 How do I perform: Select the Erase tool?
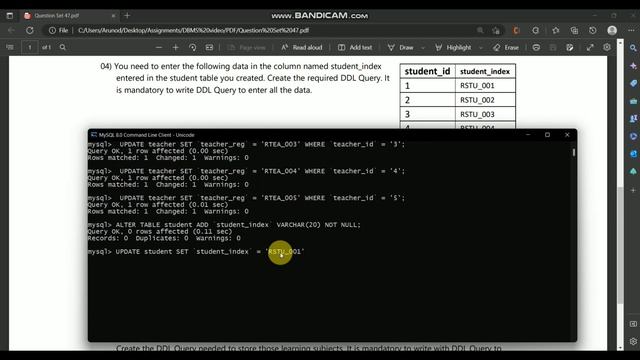(x=506, y=47)
